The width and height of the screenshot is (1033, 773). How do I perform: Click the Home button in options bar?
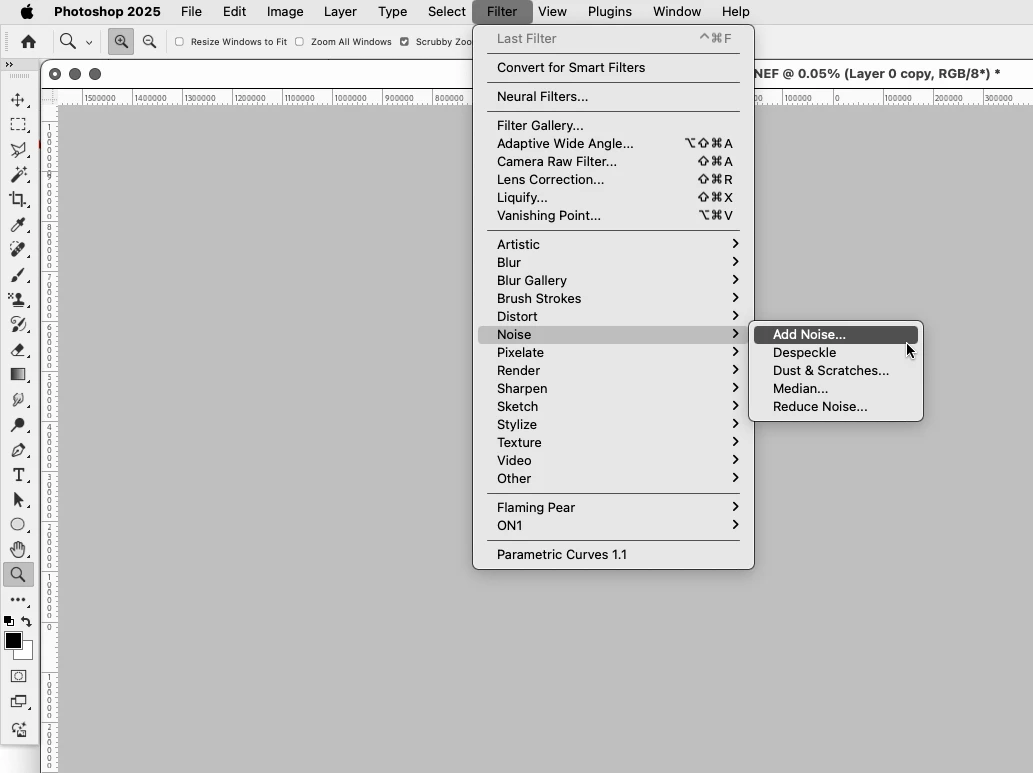click(x=28, y=42)
